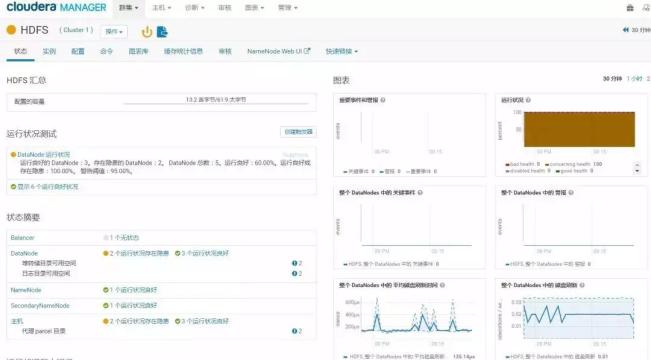651x360 pixels.
Task: Switch to the 配置 configuration tab
Action: tap(78, 51)
